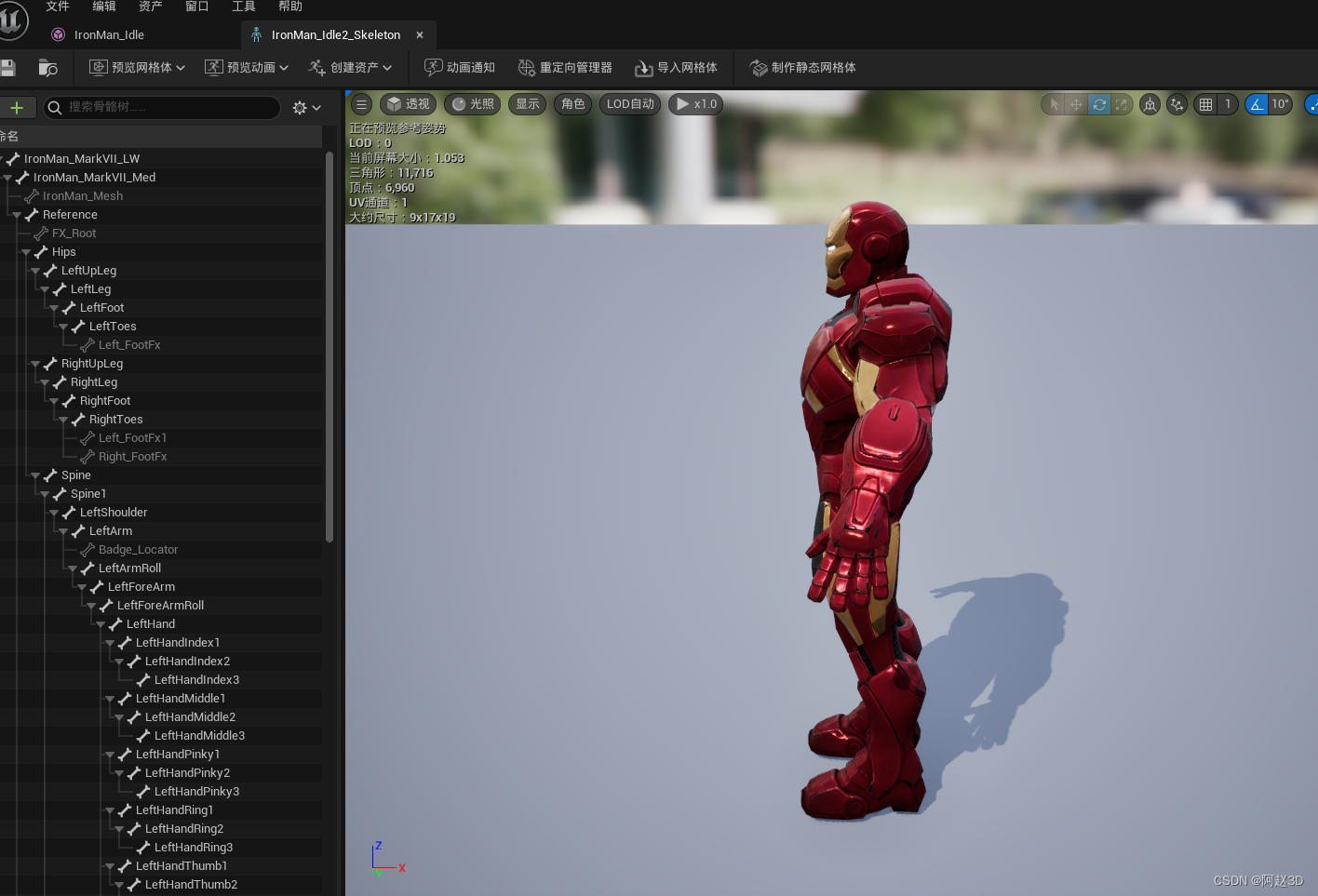Screen dimensions: 1318x896
Task: Toggle grid snapping in viewport
Action: pyautogui.click(x=1205, y=104)
